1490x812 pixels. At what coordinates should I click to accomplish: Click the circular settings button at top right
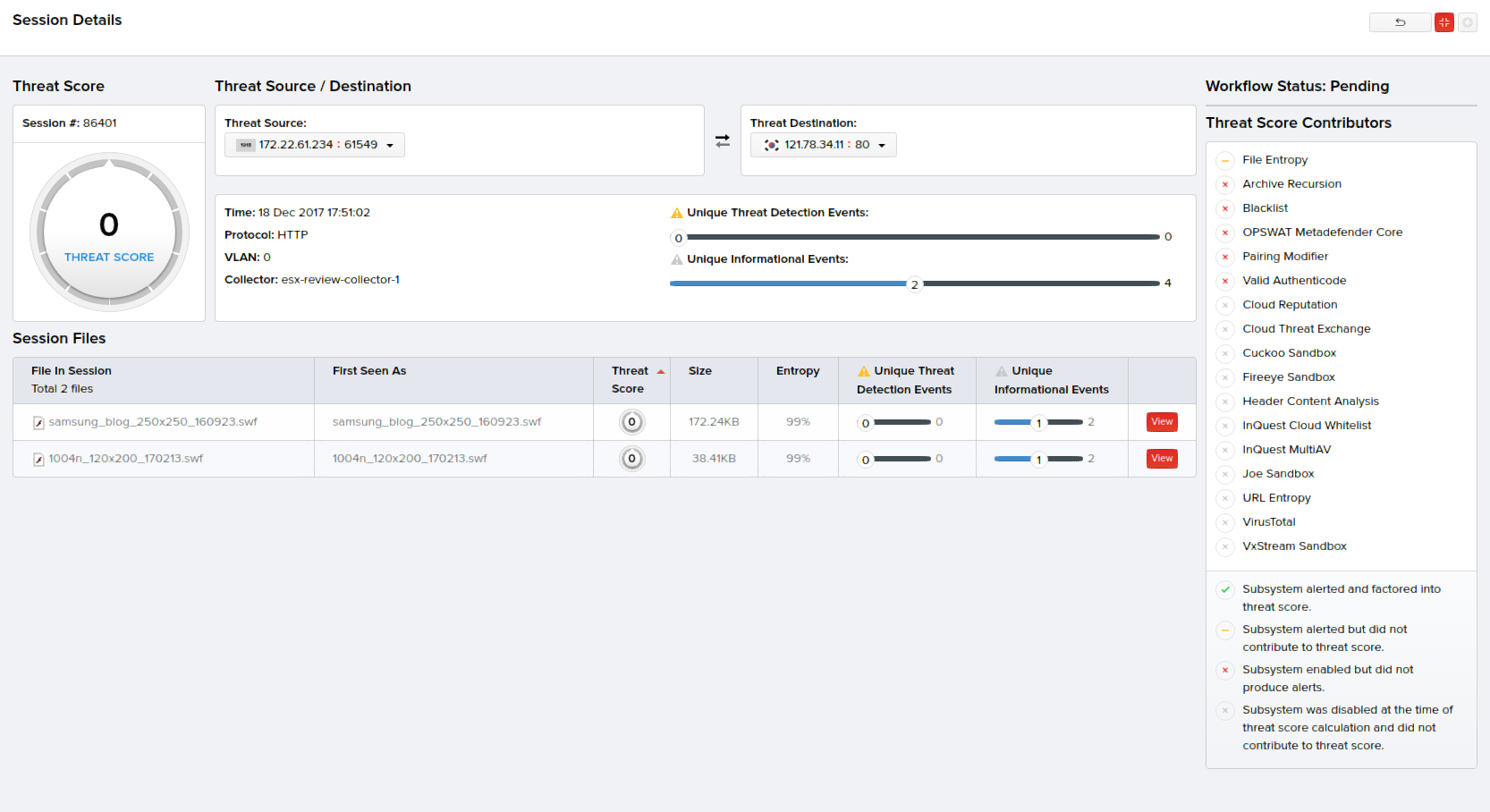coord(1468,22)
